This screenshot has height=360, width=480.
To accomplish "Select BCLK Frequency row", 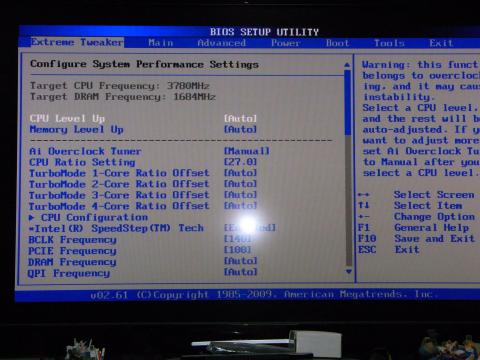I will [72, 240].
